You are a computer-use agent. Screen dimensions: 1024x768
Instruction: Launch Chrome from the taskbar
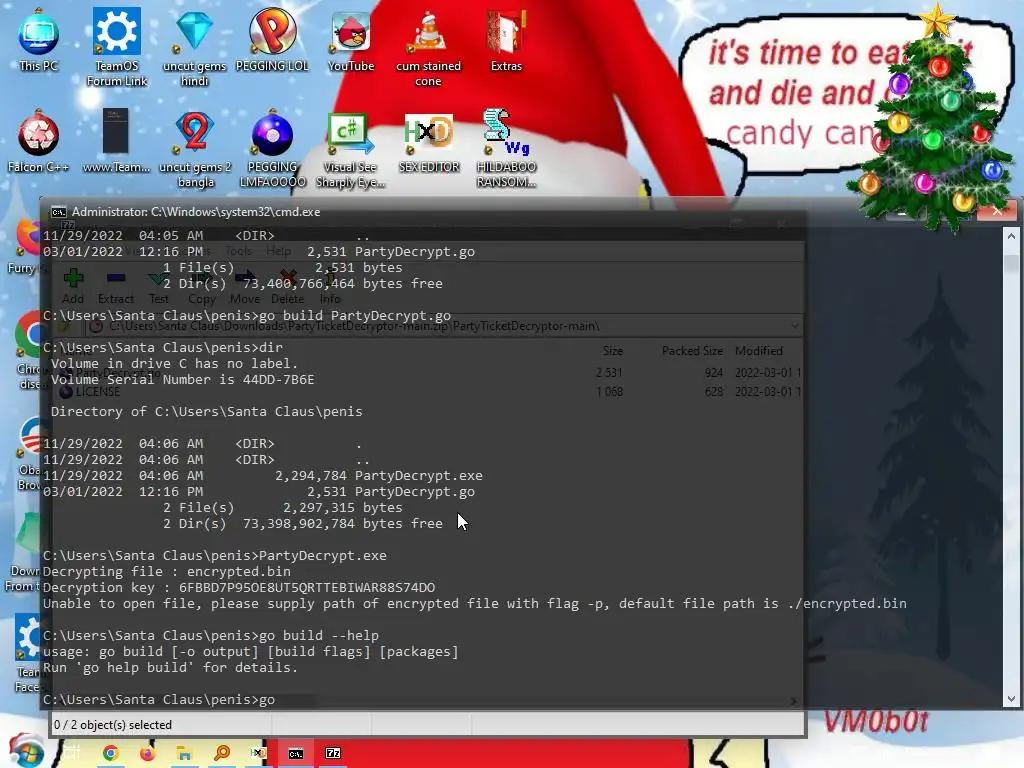point(110,753)
